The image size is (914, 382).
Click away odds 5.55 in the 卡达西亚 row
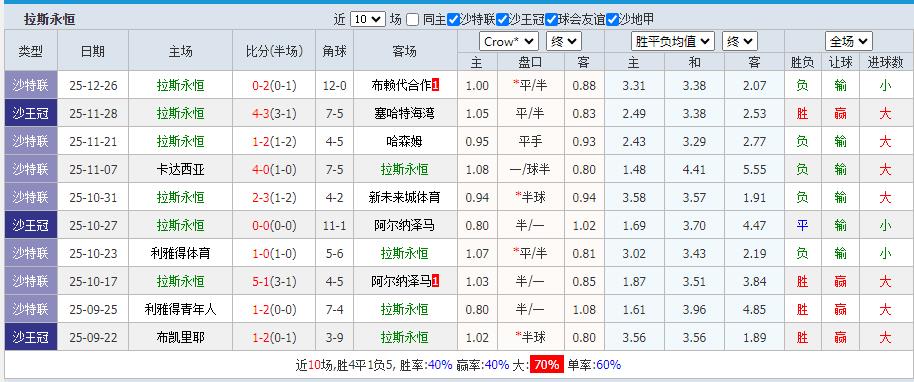(x=754, y=169)
